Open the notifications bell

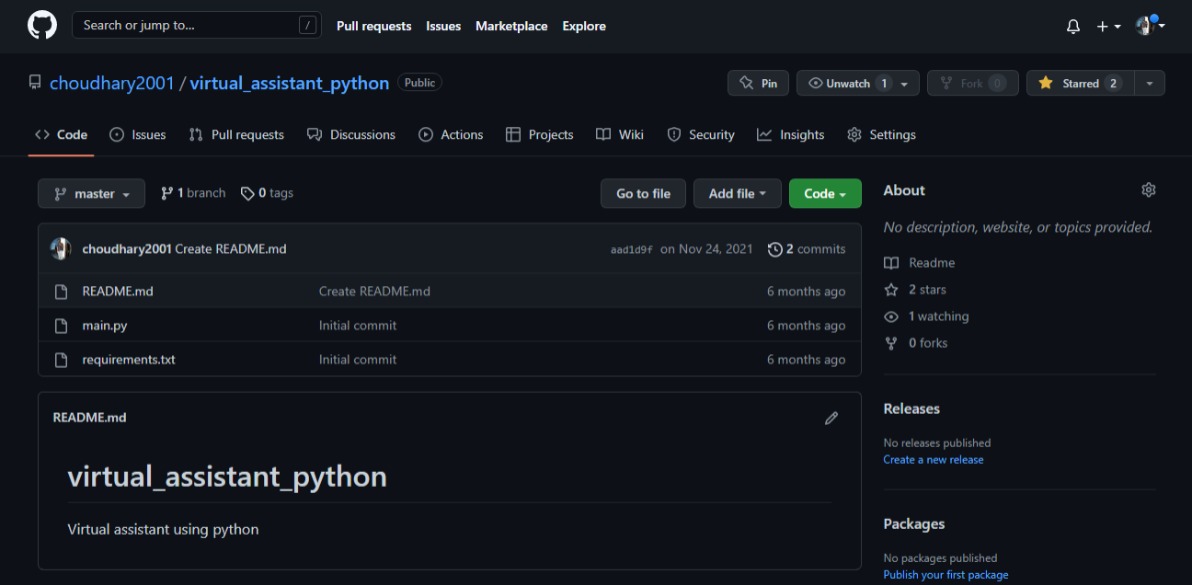tap(1073, 27)
